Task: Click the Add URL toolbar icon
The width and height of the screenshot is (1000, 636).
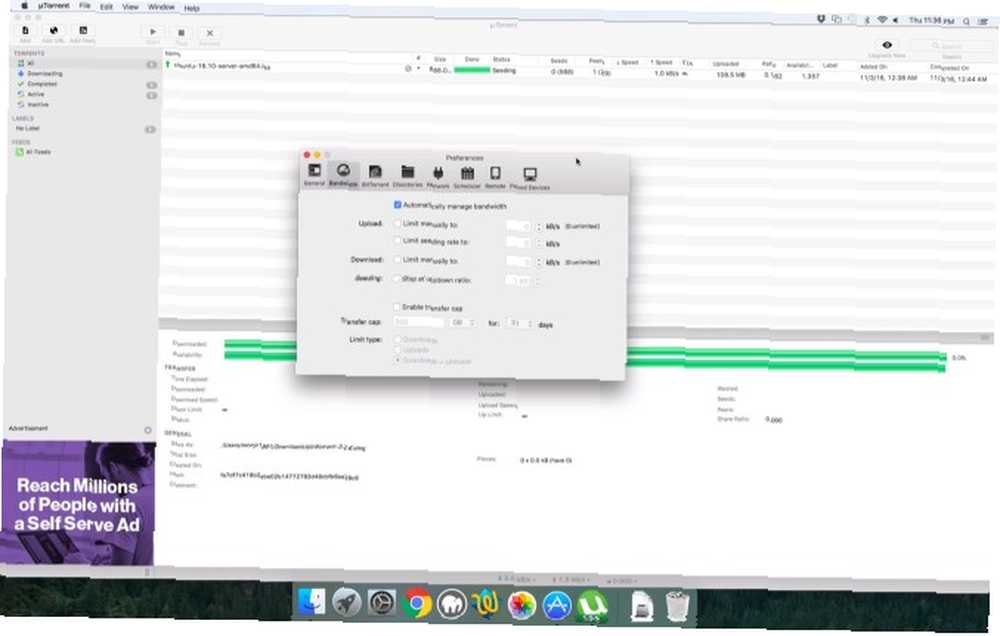Action: click(54, 31)
